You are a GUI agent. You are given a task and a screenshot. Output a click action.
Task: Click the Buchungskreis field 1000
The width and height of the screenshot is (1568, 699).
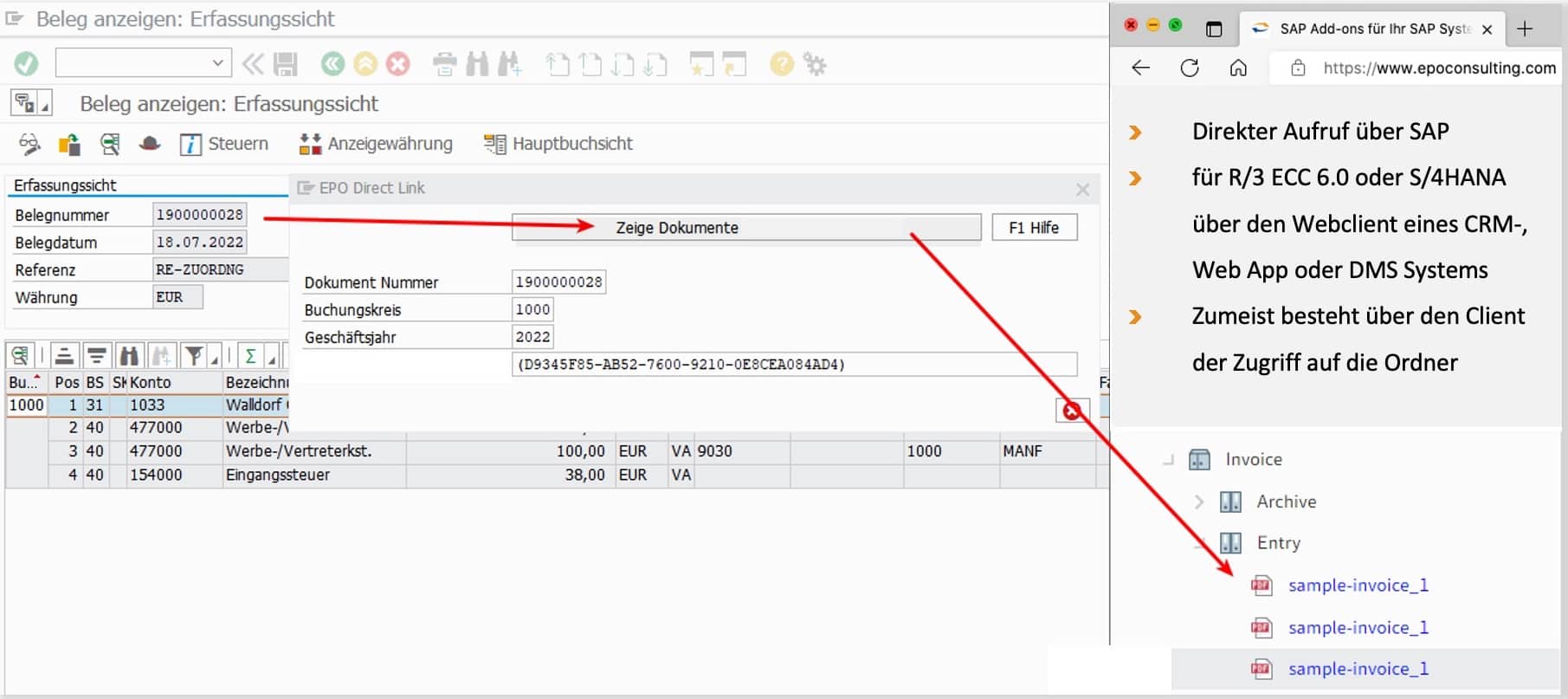532,309
